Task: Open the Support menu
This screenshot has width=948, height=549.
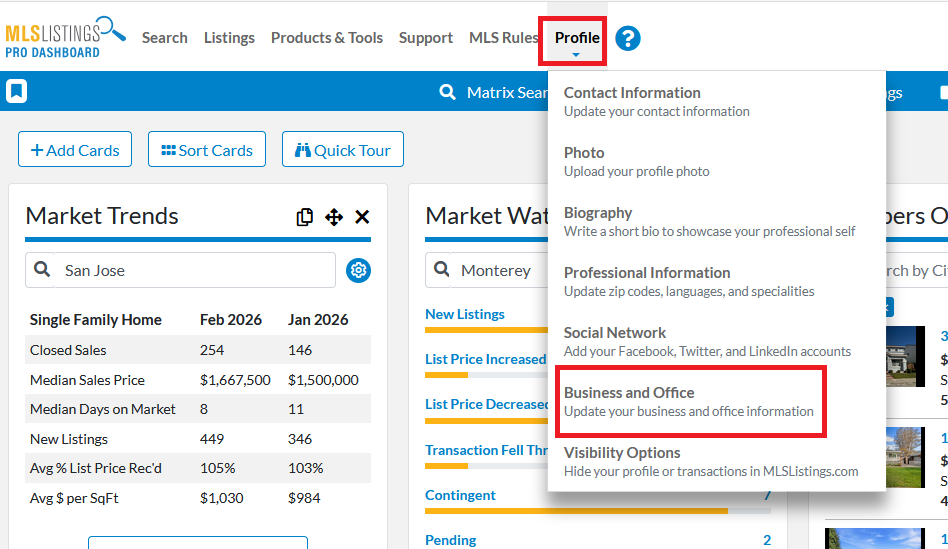Action: tap(426, 37)
